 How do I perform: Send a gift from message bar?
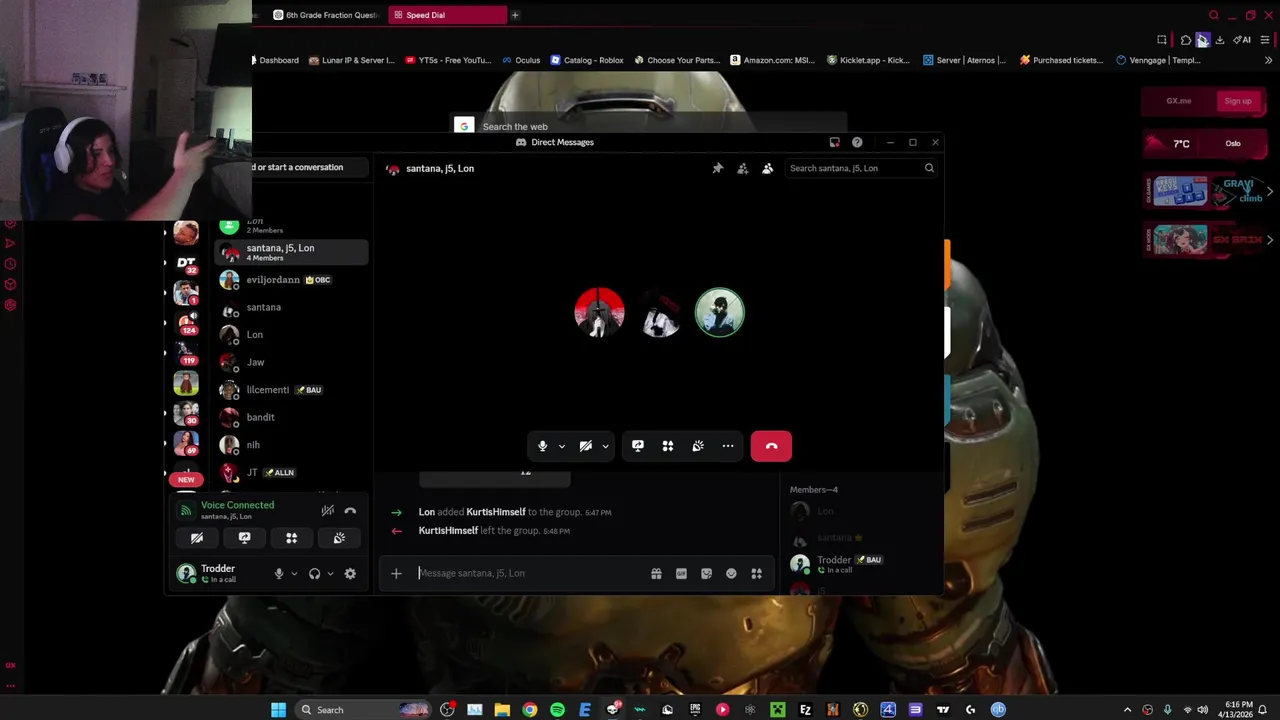(656, 573)
